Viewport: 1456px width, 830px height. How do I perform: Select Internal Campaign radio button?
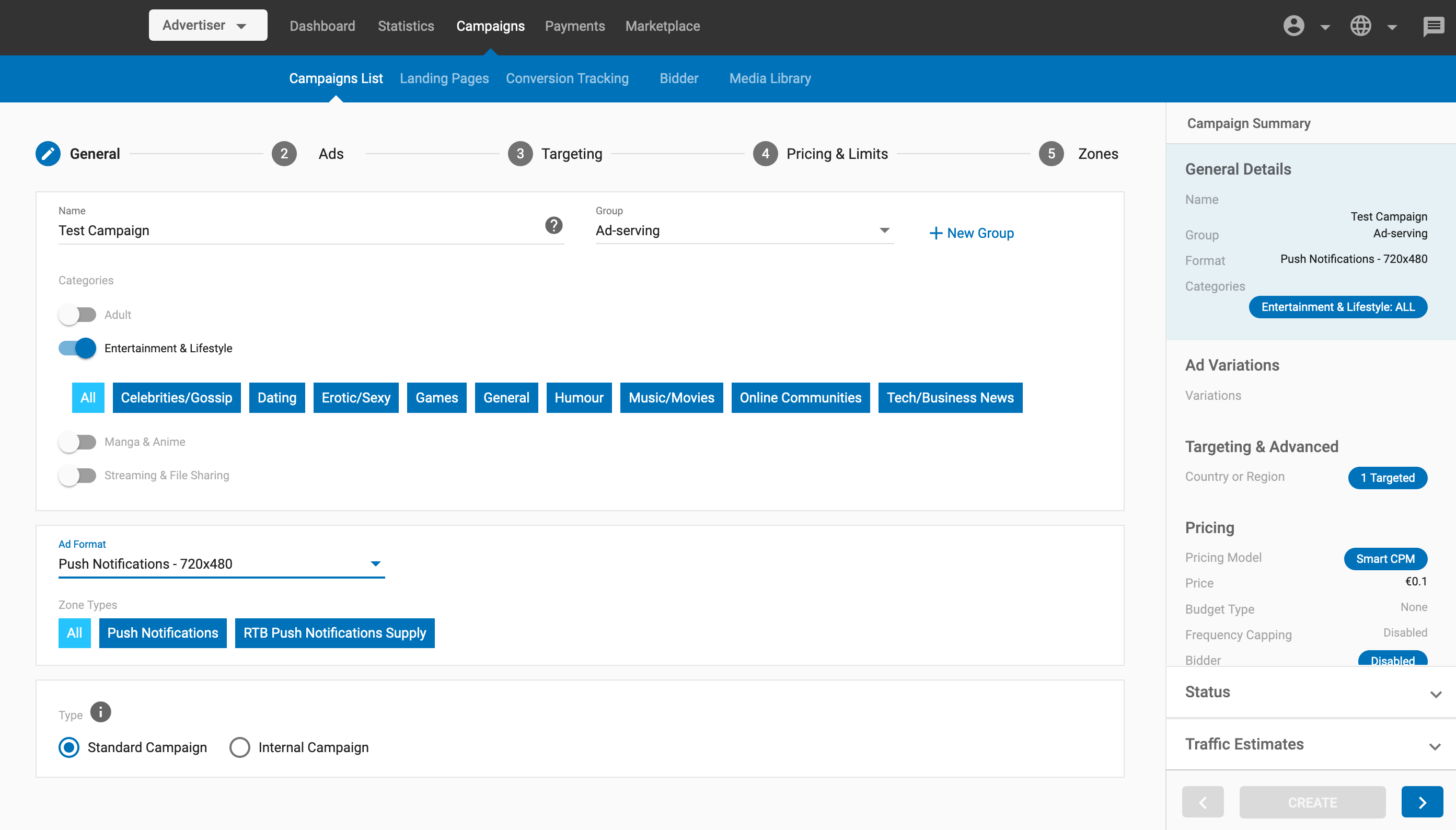pos(239,747)
